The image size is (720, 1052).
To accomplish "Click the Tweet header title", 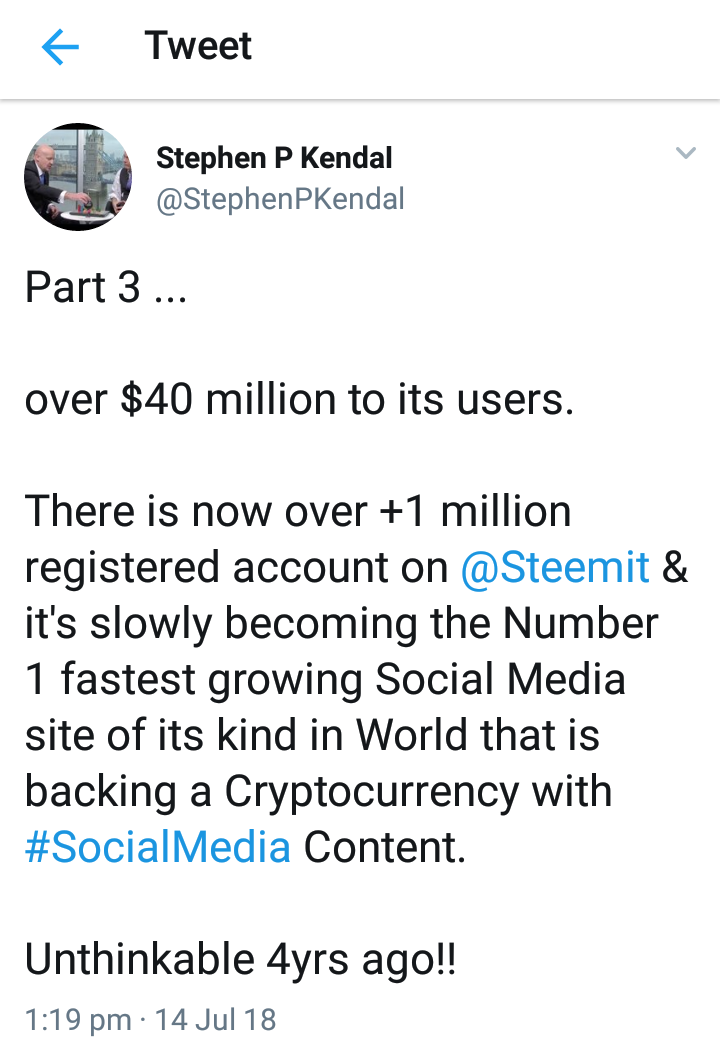I will coord(198,46).
